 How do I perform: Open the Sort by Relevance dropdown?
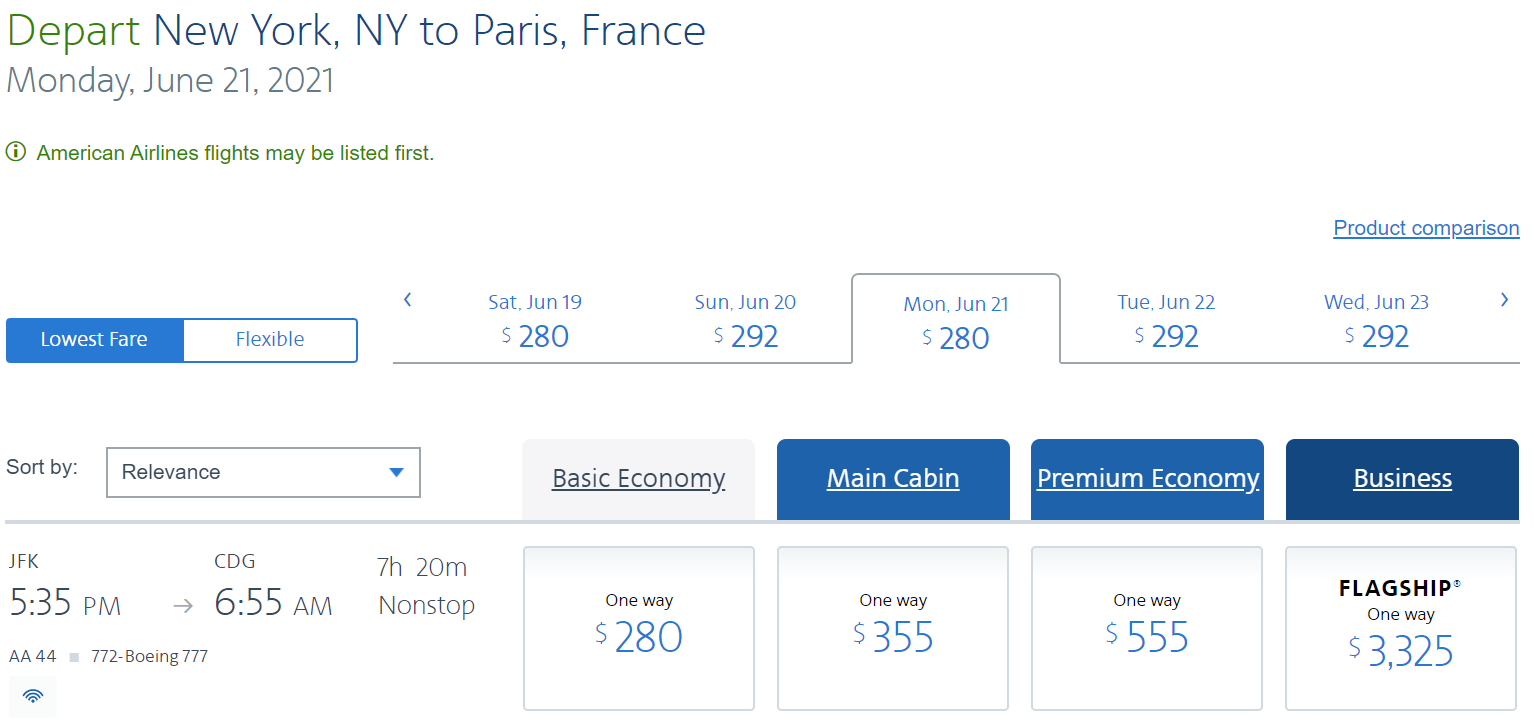[263, 472]
